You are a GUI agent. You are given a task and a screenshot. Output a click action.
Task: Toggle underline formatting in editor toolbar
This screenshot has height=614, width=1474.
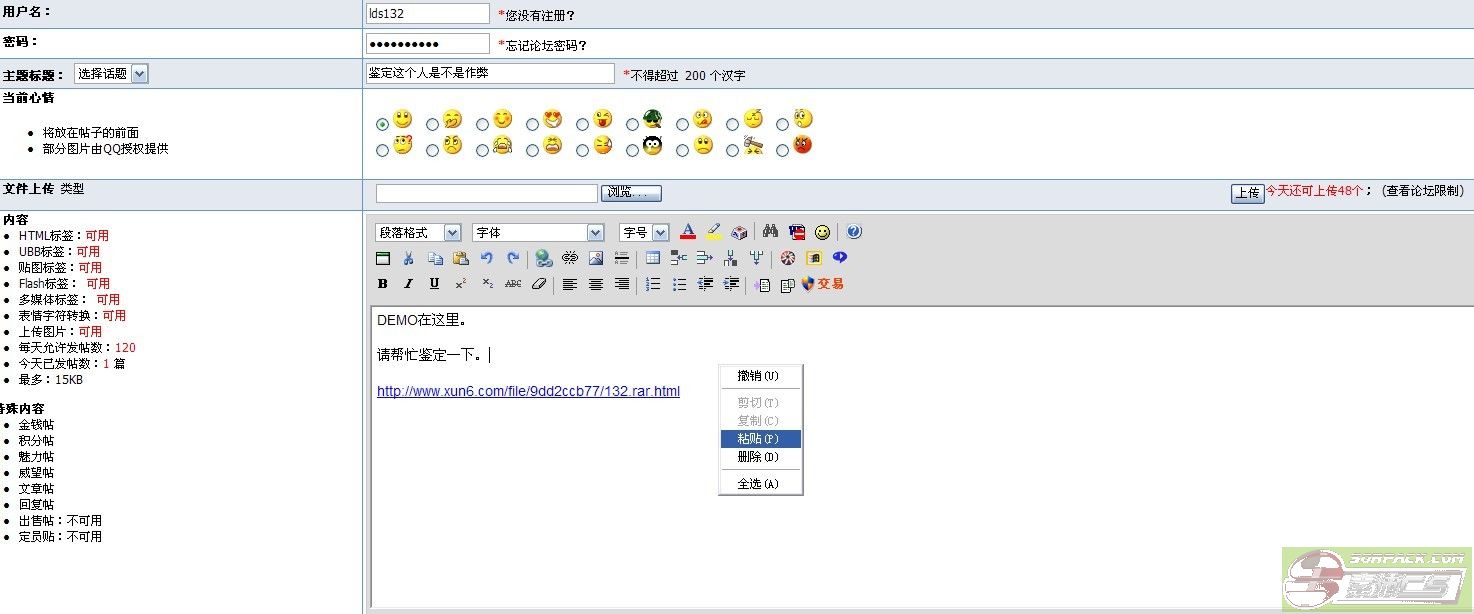[x=434, y=284]
